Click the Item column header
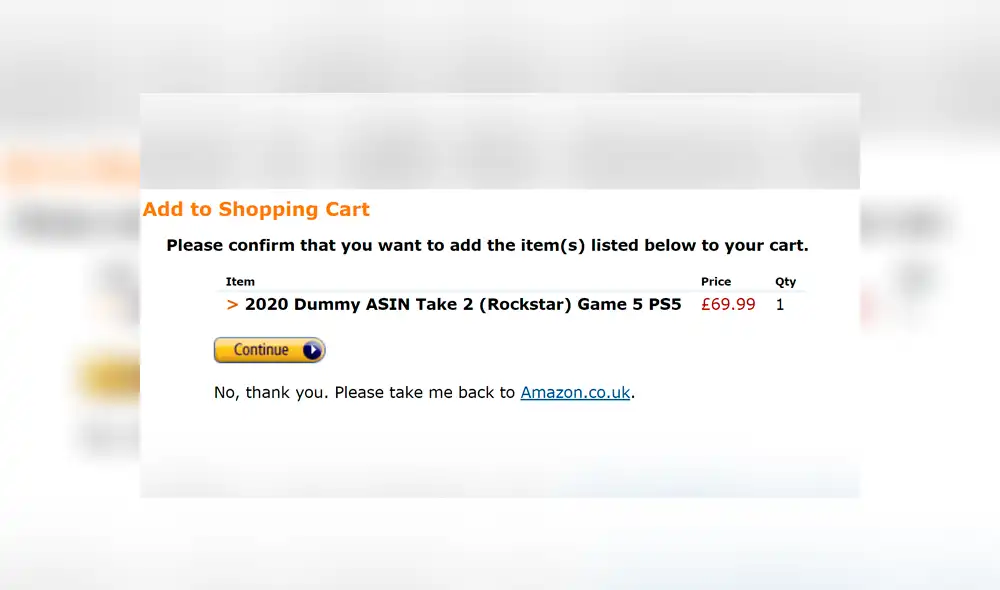 tap(240, 282)
